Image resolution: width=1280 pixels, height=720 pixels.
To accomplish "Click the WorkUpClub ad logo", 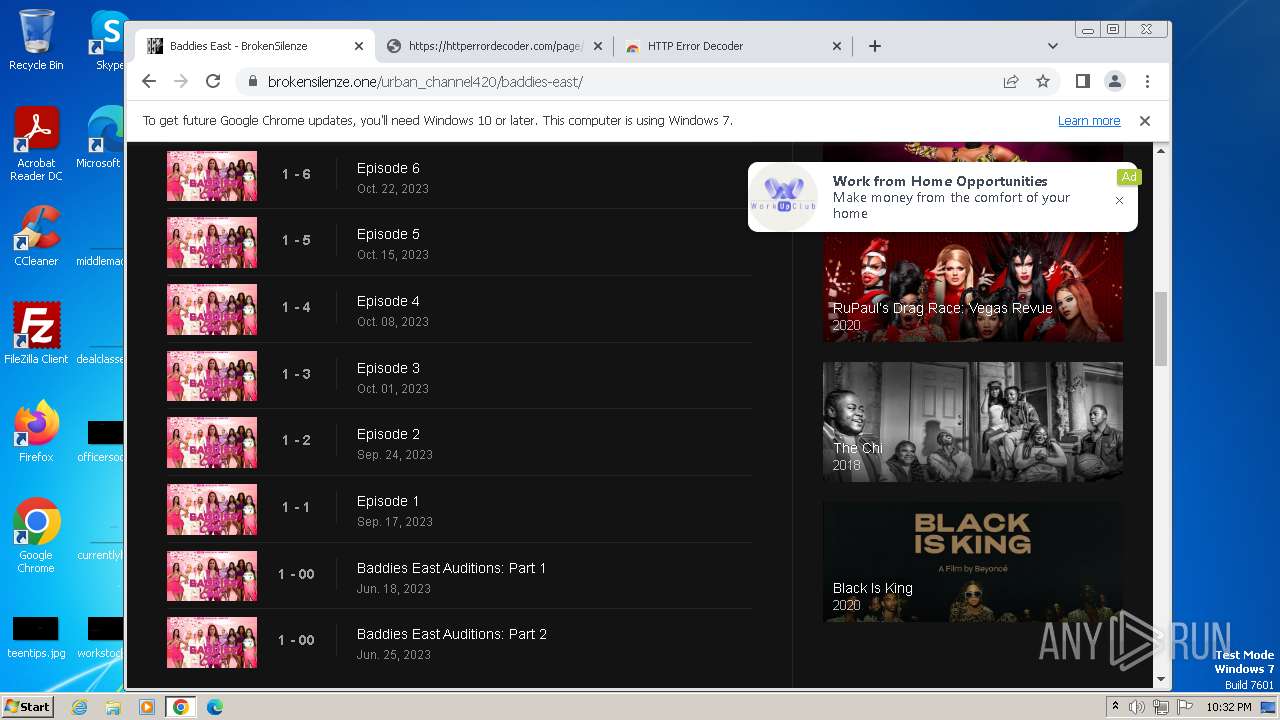I will point(784,197).
